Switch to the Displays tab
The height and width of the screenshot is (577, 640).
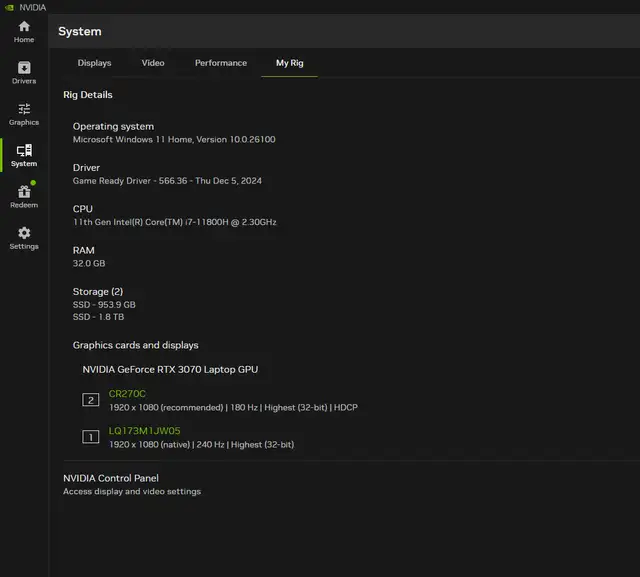point(94,63)
